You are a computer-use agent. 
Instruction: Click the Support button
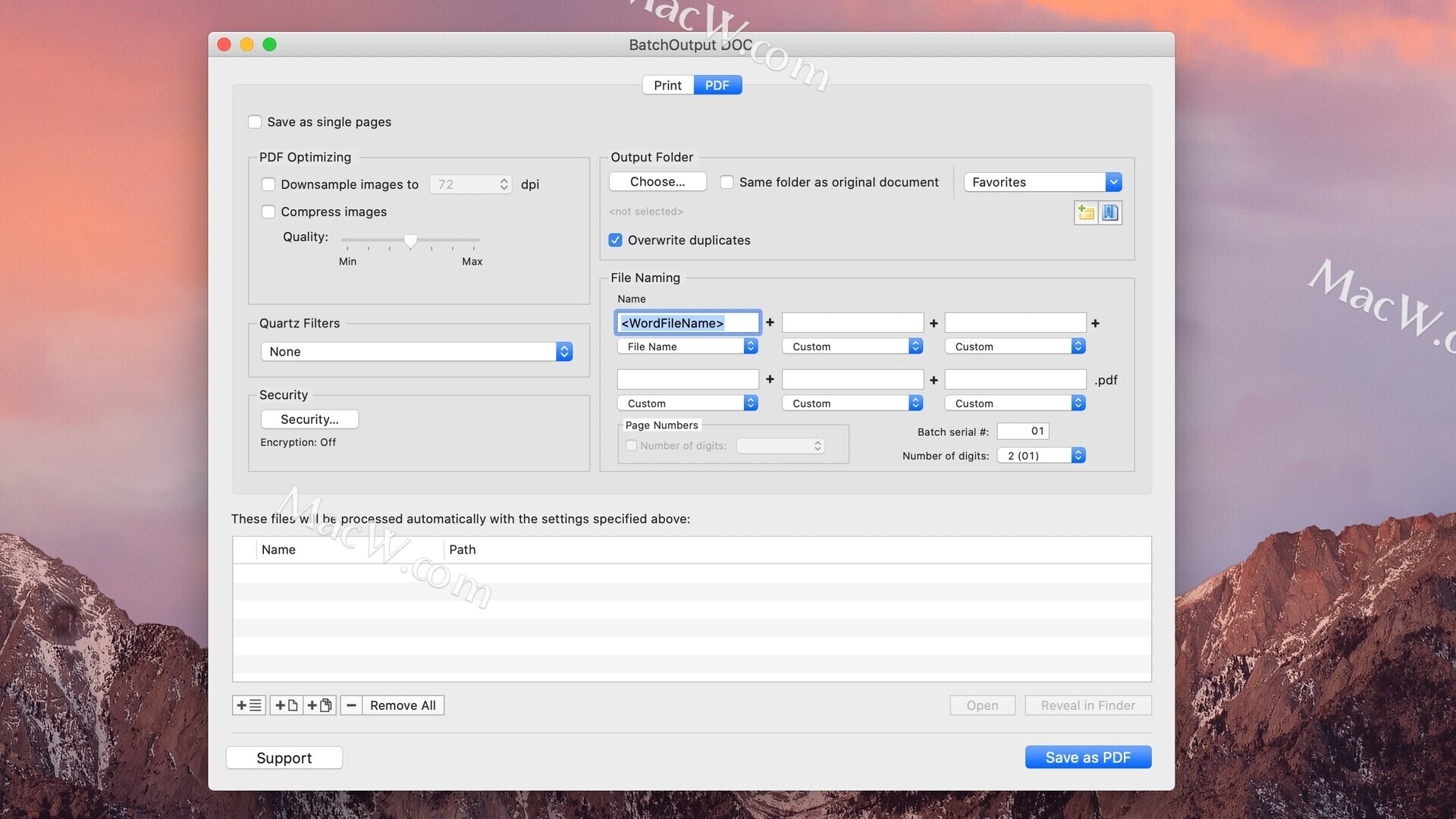coord(284,758)
